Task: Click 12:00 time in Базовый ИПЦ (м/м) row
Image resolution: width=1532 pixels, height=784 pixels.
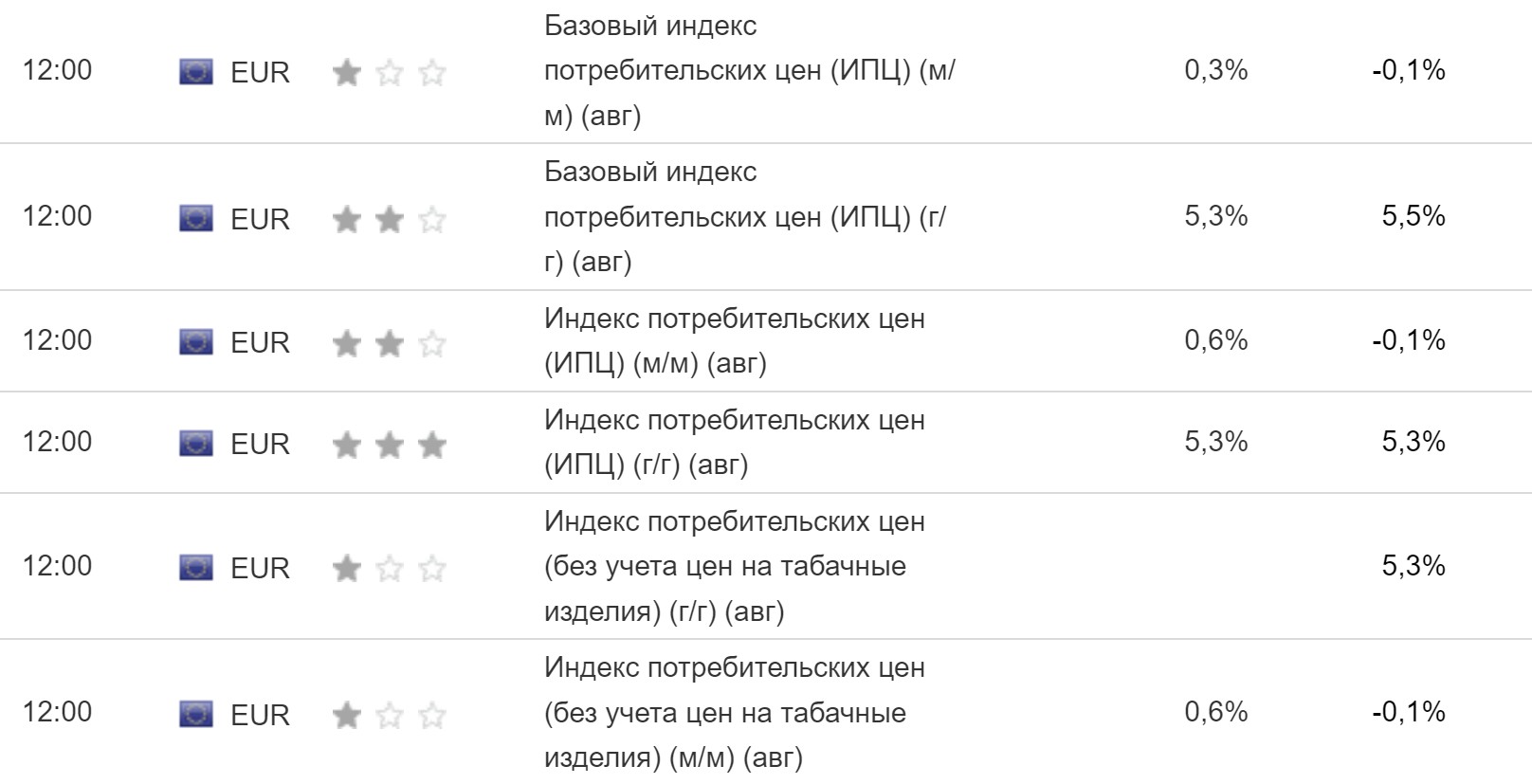Action: pyautogui.click(x=57, y=70)
